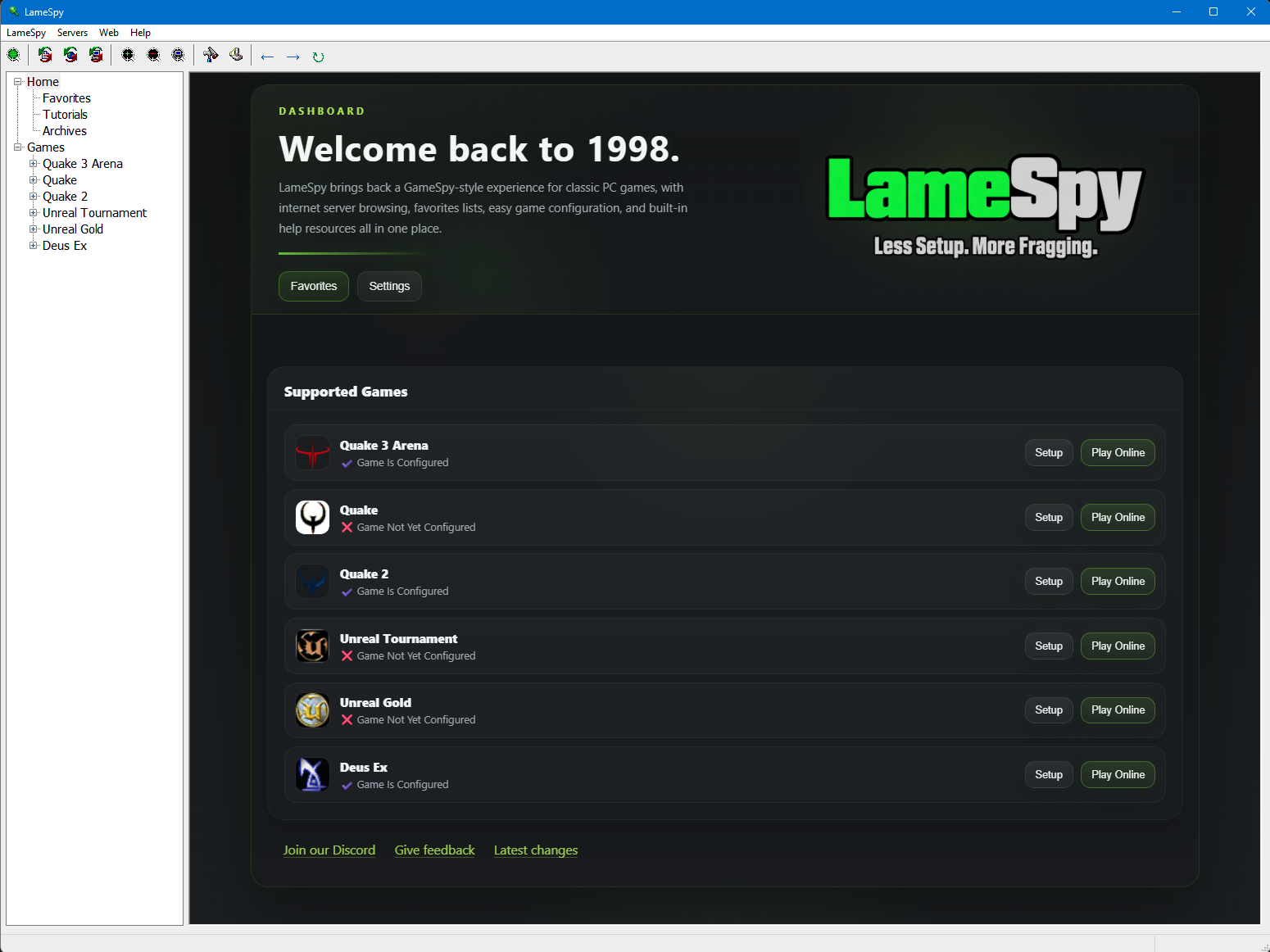Click Play Online for Deus Ex
The height and width of the screenshot is (952, 1270).
click(1118, 774)
